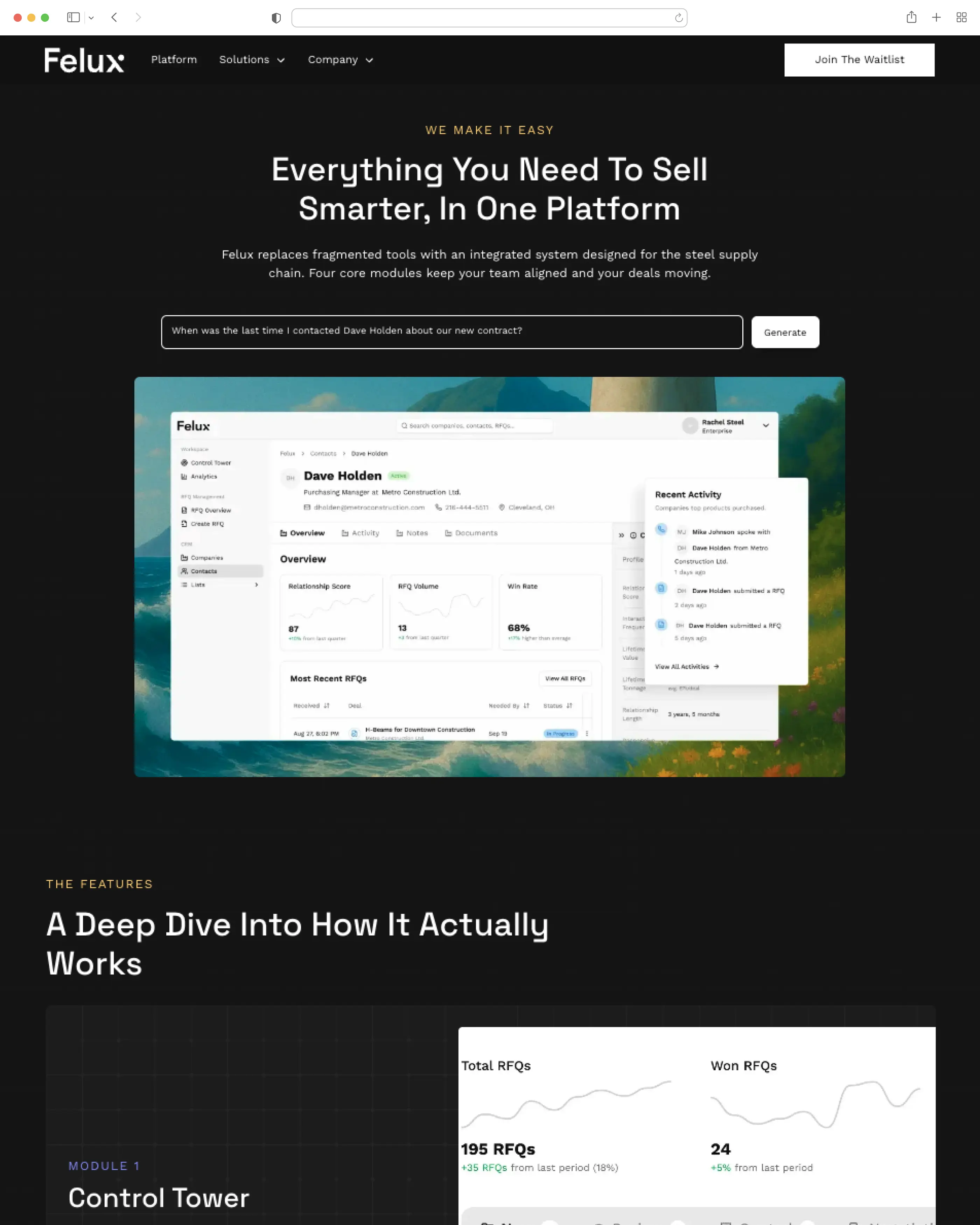Click the browser forward arrow
980x1225 pixels.
tap(138, 17)
